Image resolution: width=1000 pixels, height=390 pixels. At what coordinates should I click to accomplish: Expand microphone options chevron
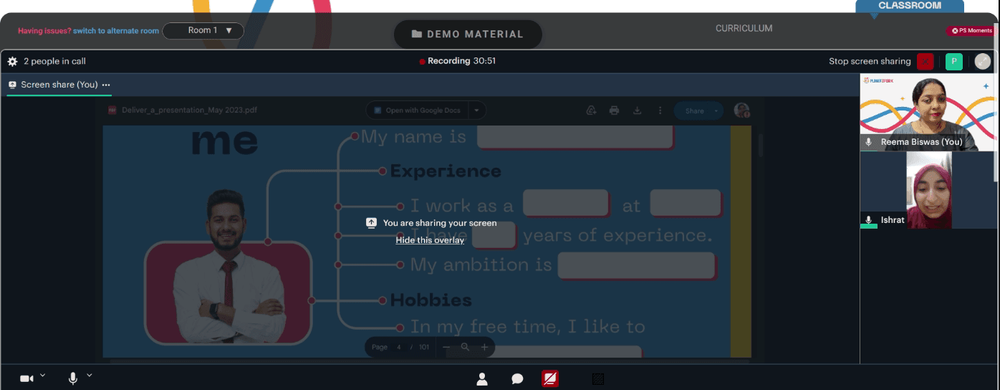point(89,375)
